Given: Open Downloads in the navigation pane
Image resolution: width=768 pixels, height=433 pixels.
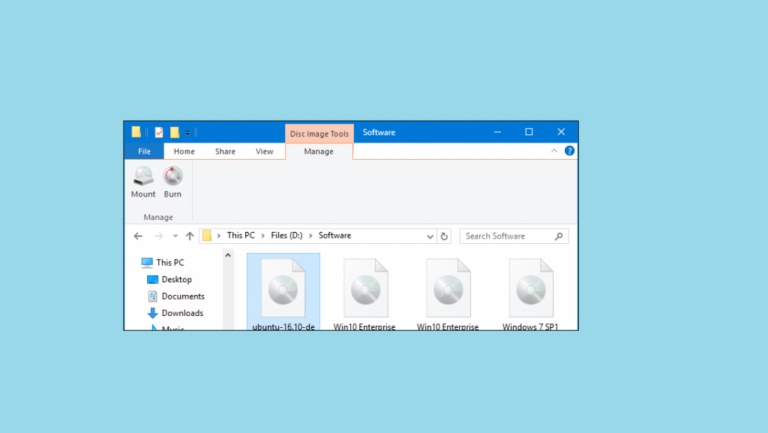Looking at the screenshot, I should pos(175,313).
